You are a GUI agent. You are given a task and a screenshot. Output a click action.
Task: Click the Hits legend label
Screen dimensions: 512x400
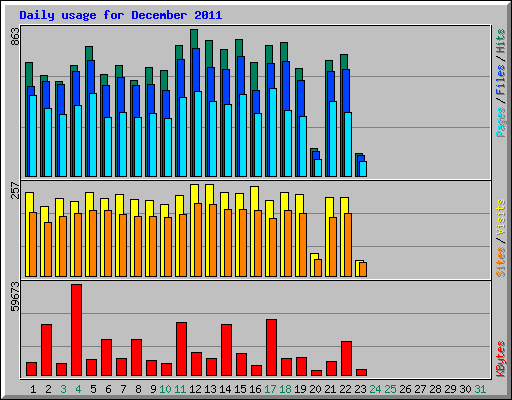(501, 41)
